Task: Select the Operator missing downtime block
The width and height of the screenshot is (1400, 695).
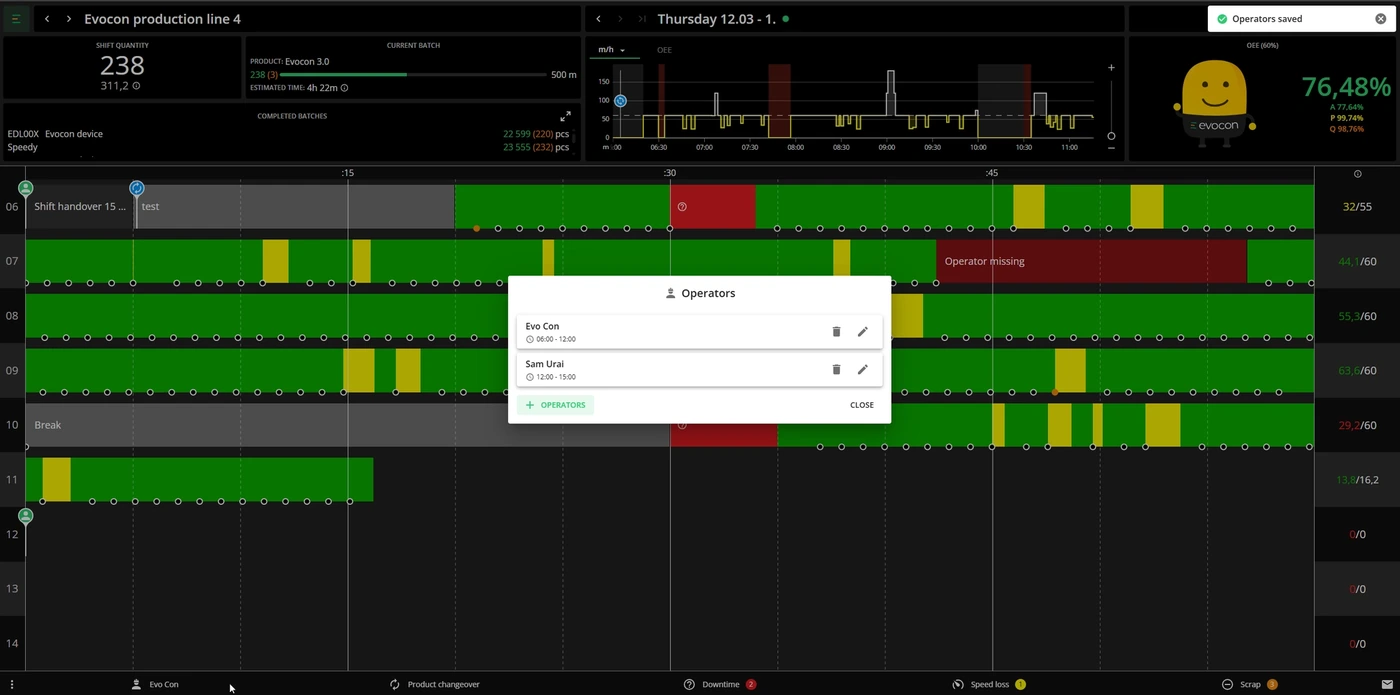Action: coord(1091,261)
